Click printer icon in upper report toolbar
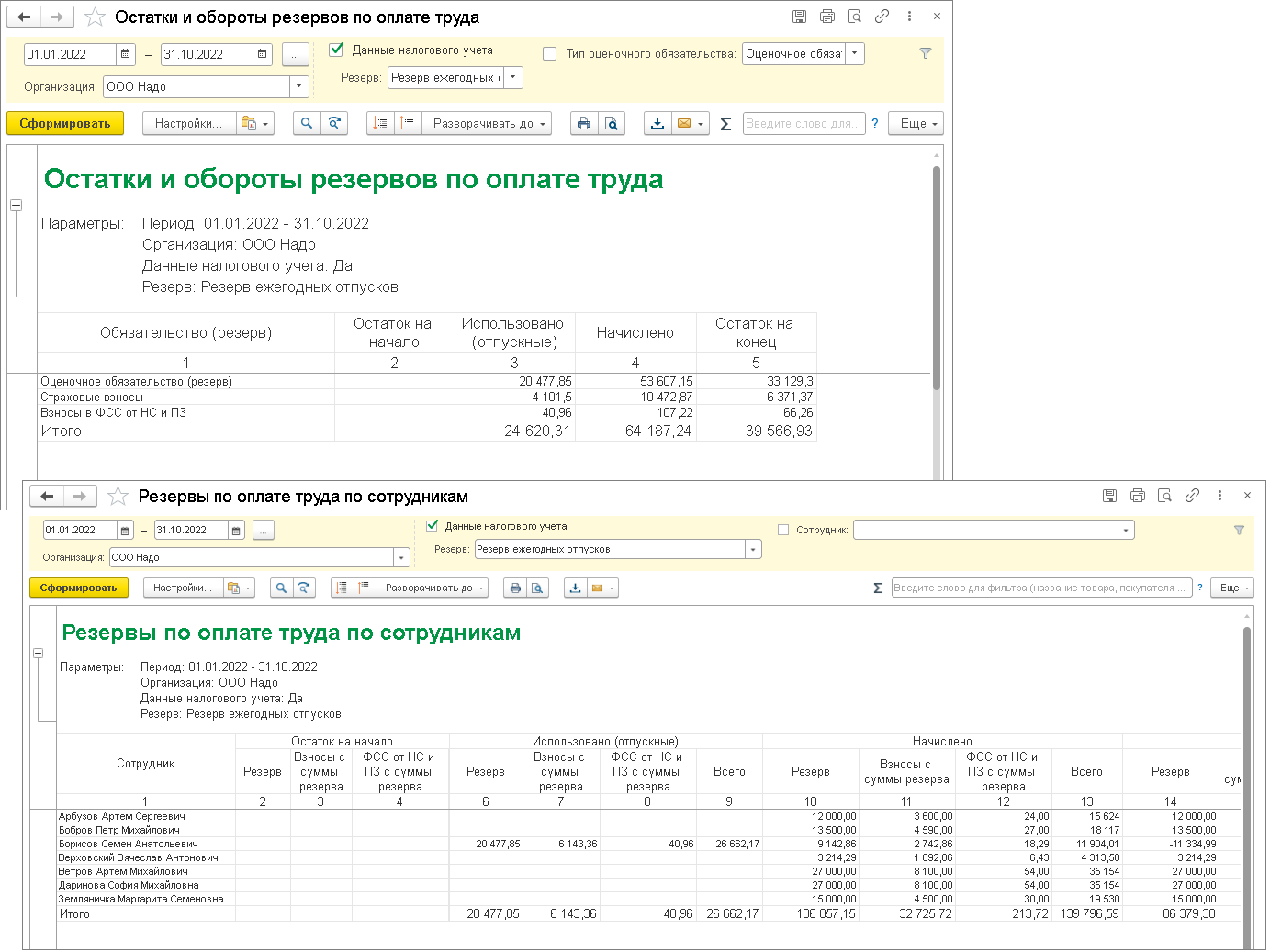The width and height of the screenshot is (1270, 952). (584, 123)
